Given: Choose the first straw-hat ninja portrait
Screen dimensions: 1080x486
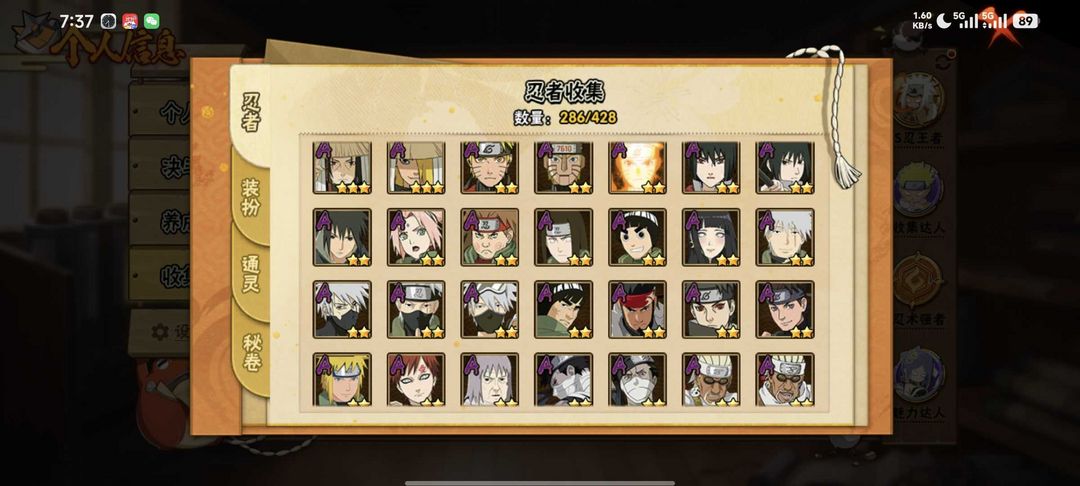Looking at the screenshot, I should point(342,167).
